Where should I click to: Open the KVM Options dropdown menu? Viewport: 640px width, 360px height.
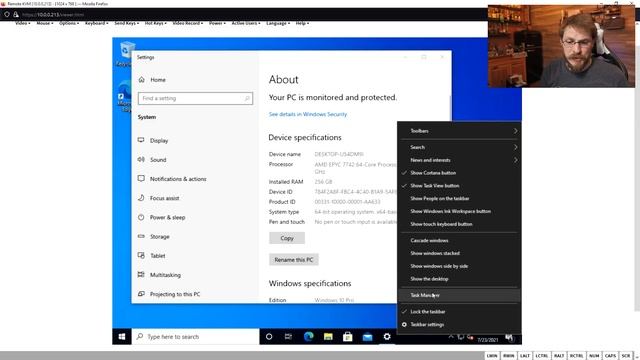tap(69, 23)
